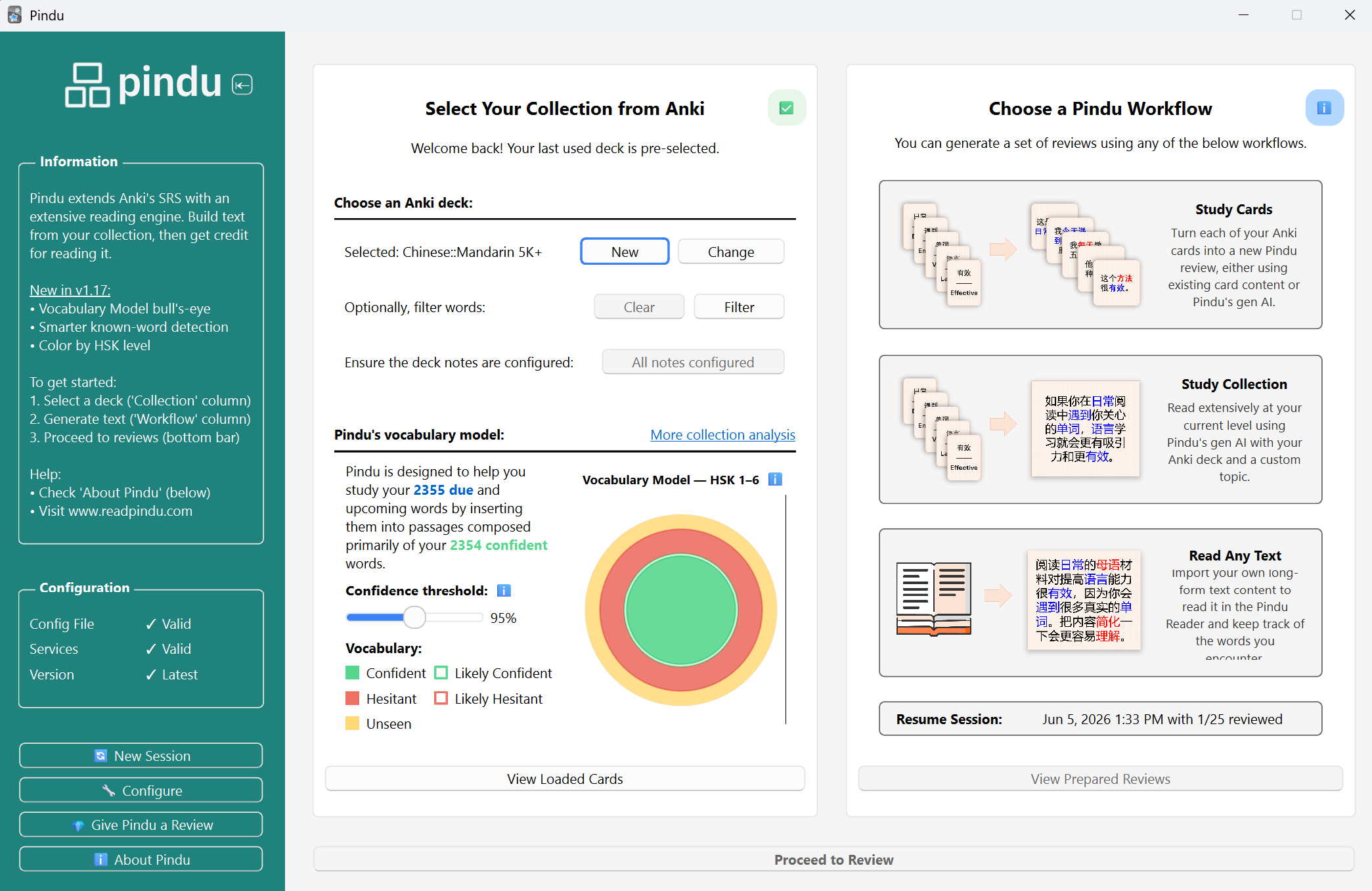Click Give Pindu a Review
The image size is (1372, 891).
pyautogui.click(x=141, y=825)
